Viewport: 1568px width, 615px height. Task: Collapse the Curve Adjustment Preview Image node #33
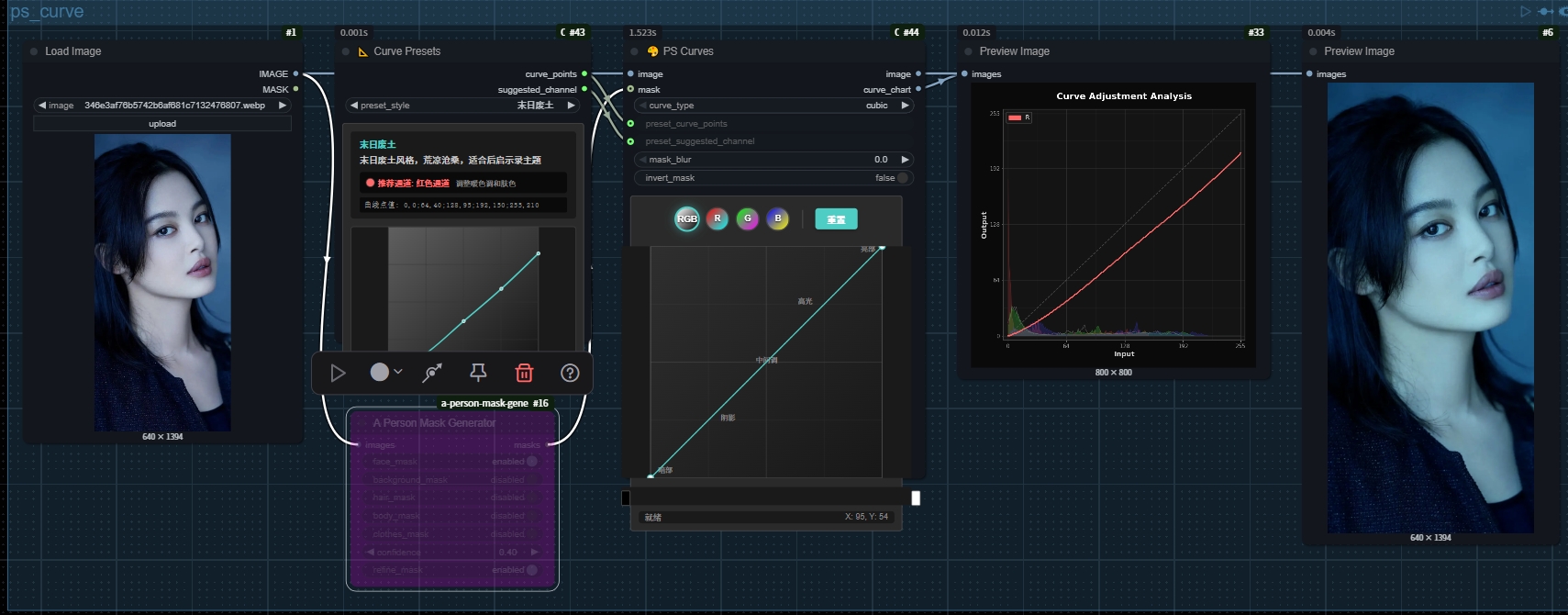[968, 51]
